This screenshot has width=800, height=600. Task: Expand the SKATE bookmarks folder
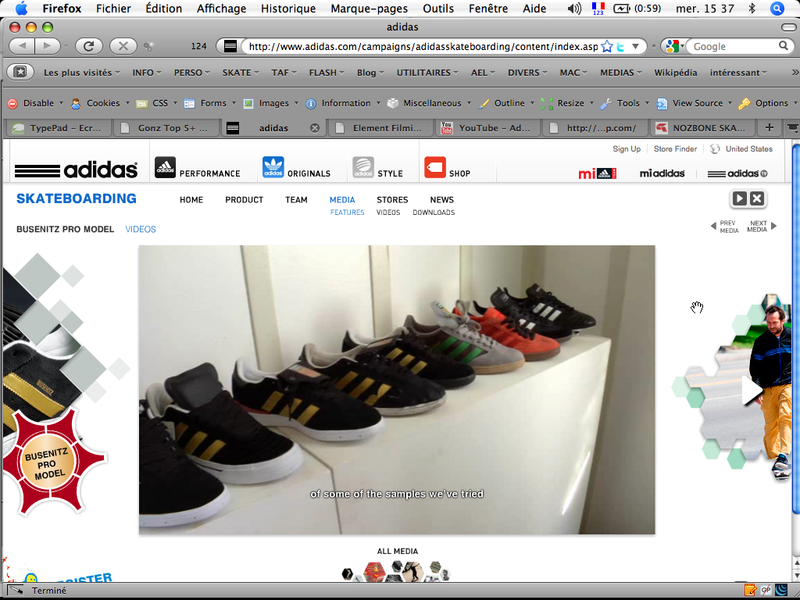point(240,72)
